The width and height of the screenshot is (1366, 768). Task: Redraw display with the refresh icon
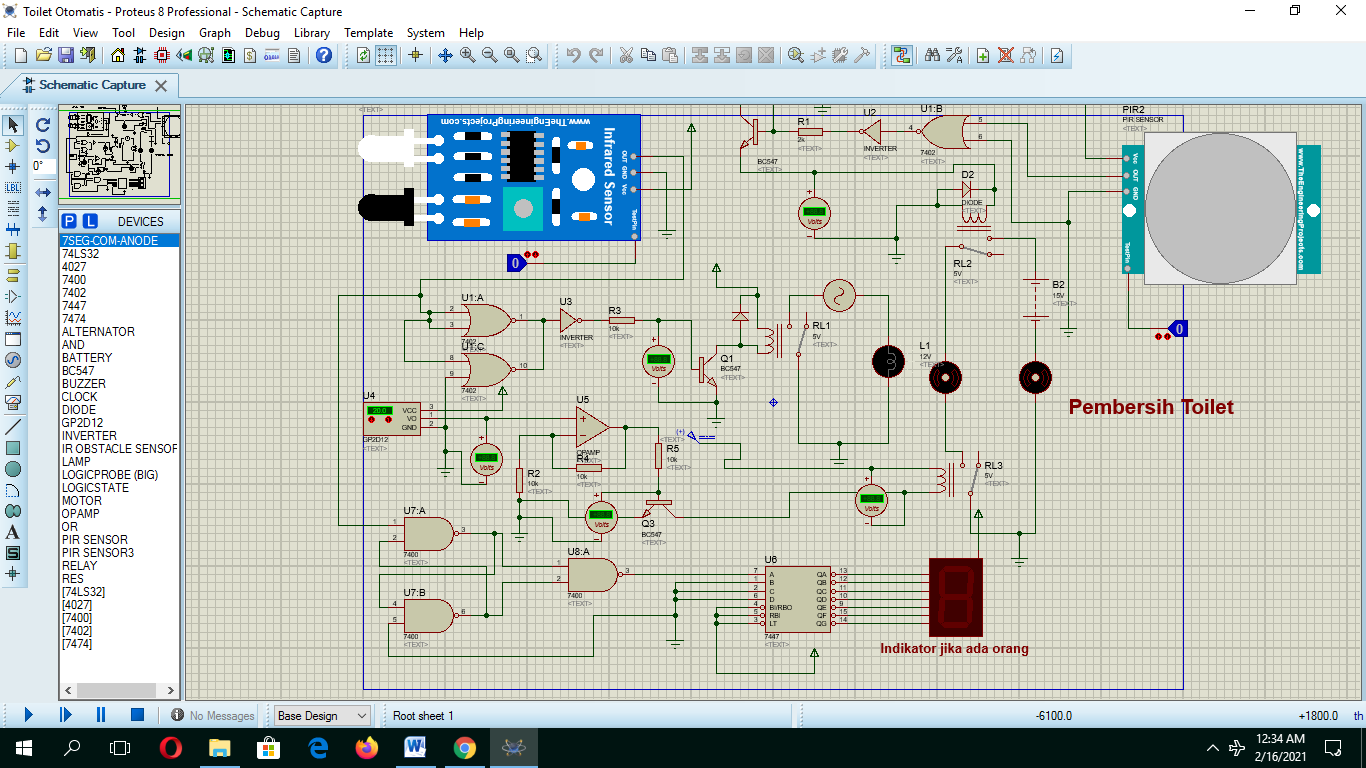363,55
